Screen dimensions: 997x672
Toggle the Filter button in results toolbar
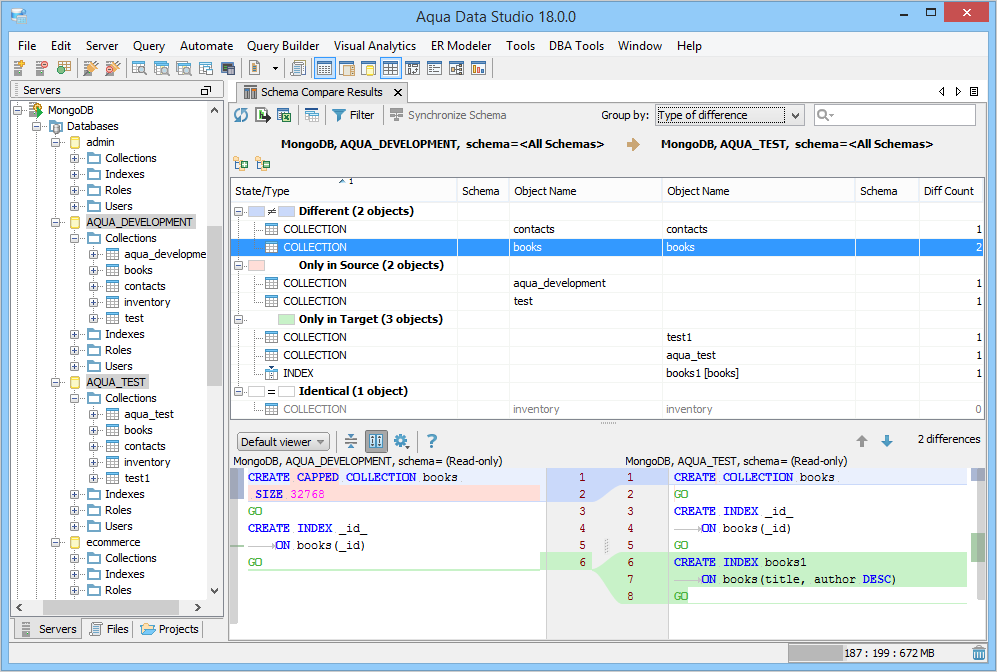(x=354, y=115)
